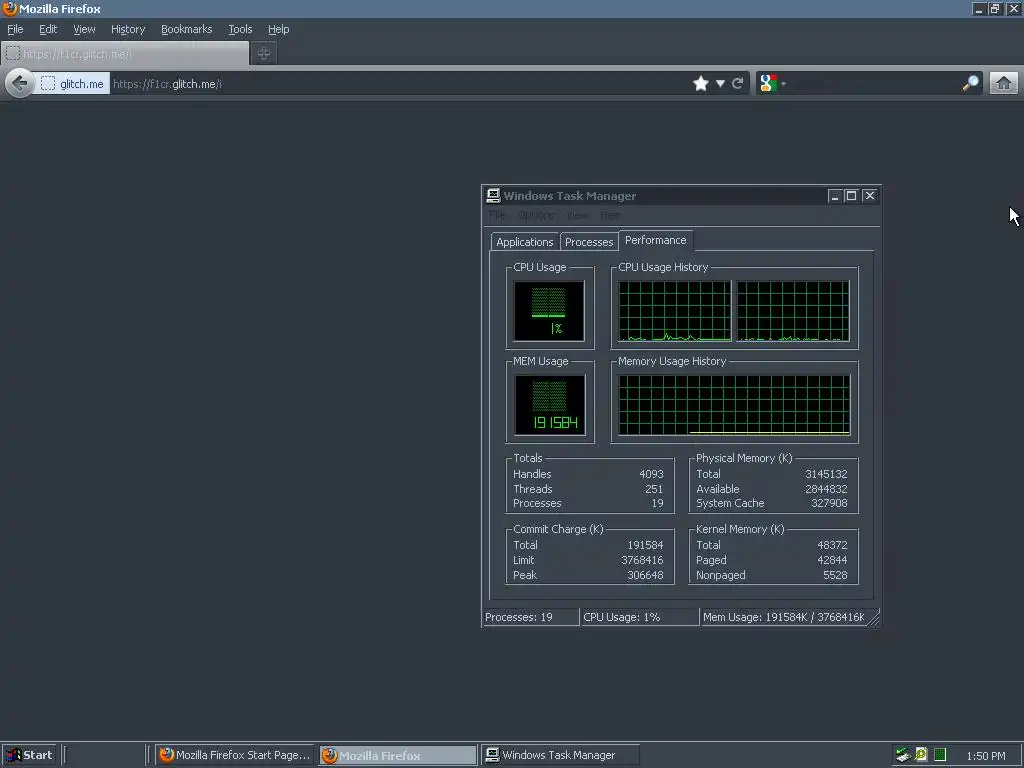Minimize the Windows Task Manager window
Screen dimensions: 1024x768
(x=835, y=196)
